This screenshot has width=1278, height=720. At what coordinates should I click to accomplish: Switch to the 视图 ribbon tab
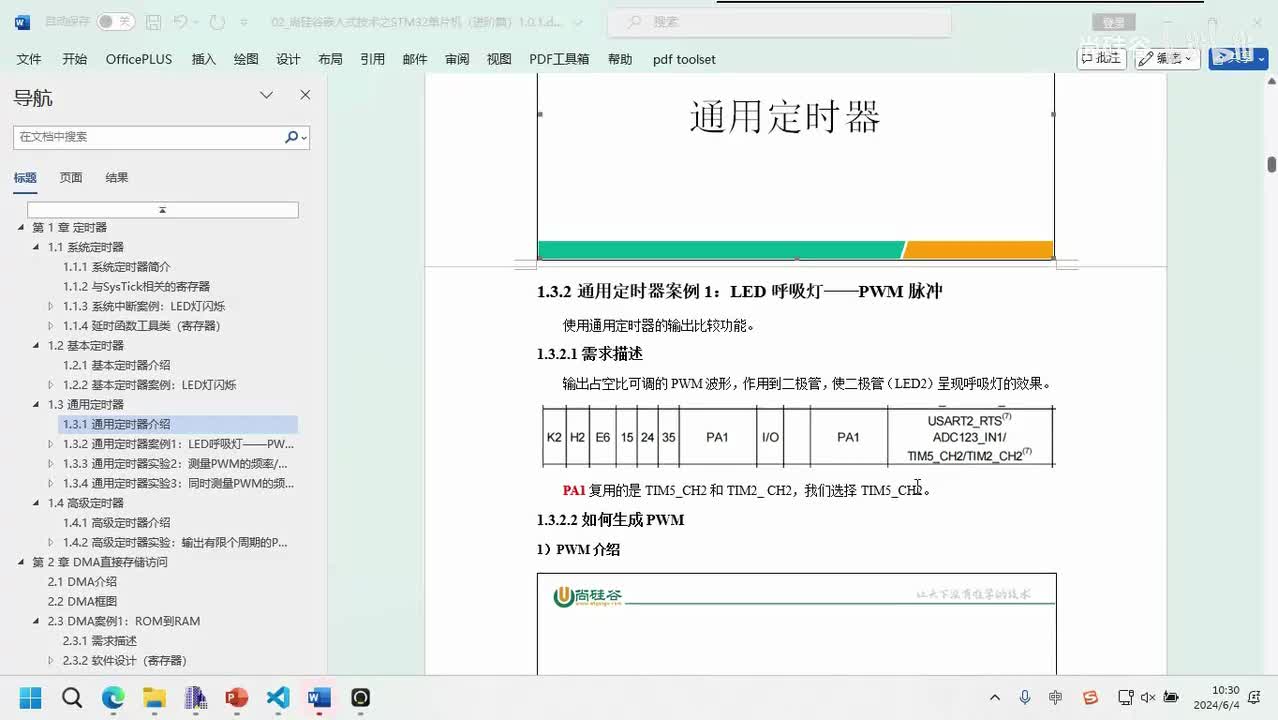499,59
